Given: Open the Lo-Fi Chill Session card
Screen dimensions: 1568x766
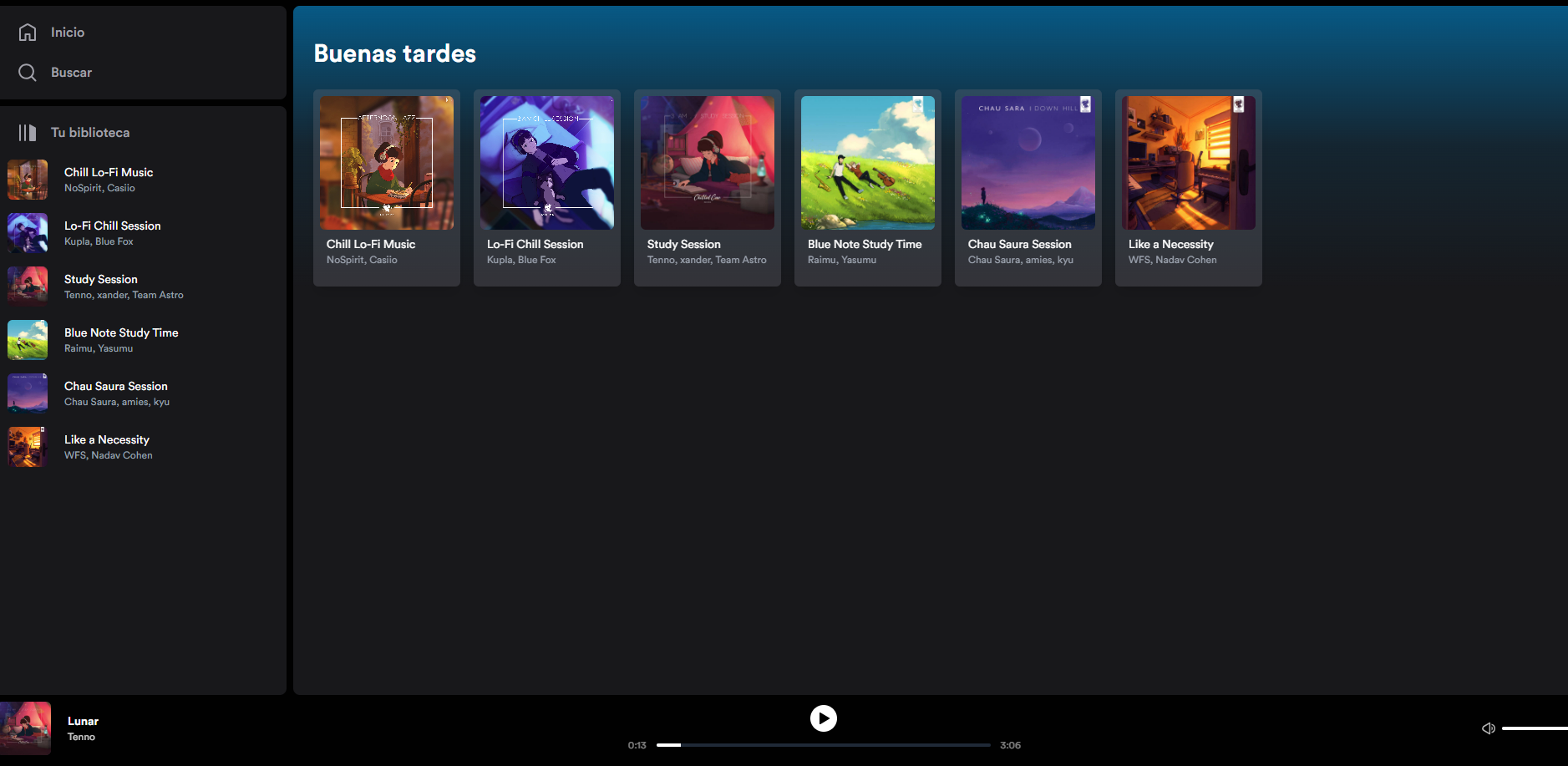Looking at the screenshot, I should pyautogui.click(x=547, y=188).
